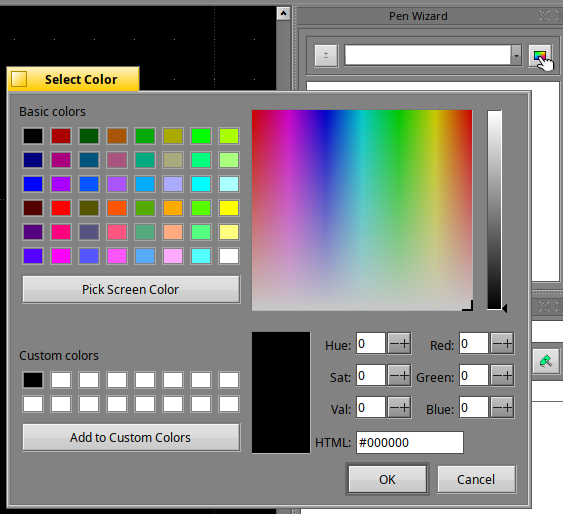Click the brightness value slider bar
Screen dimensions: 563x514
point(494,210)
